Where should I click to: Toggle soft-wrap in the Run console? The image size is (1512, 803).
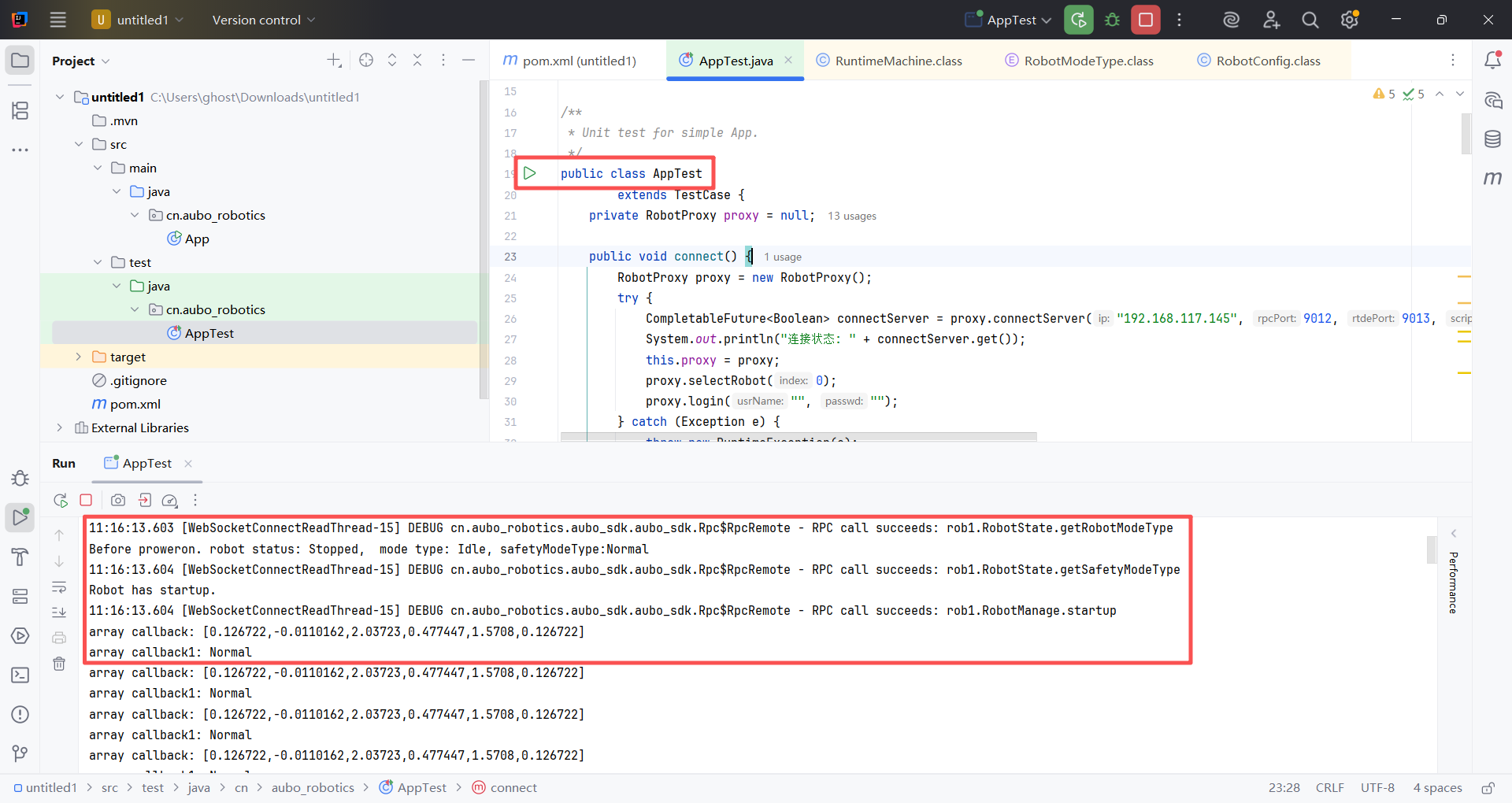point(59,587)
